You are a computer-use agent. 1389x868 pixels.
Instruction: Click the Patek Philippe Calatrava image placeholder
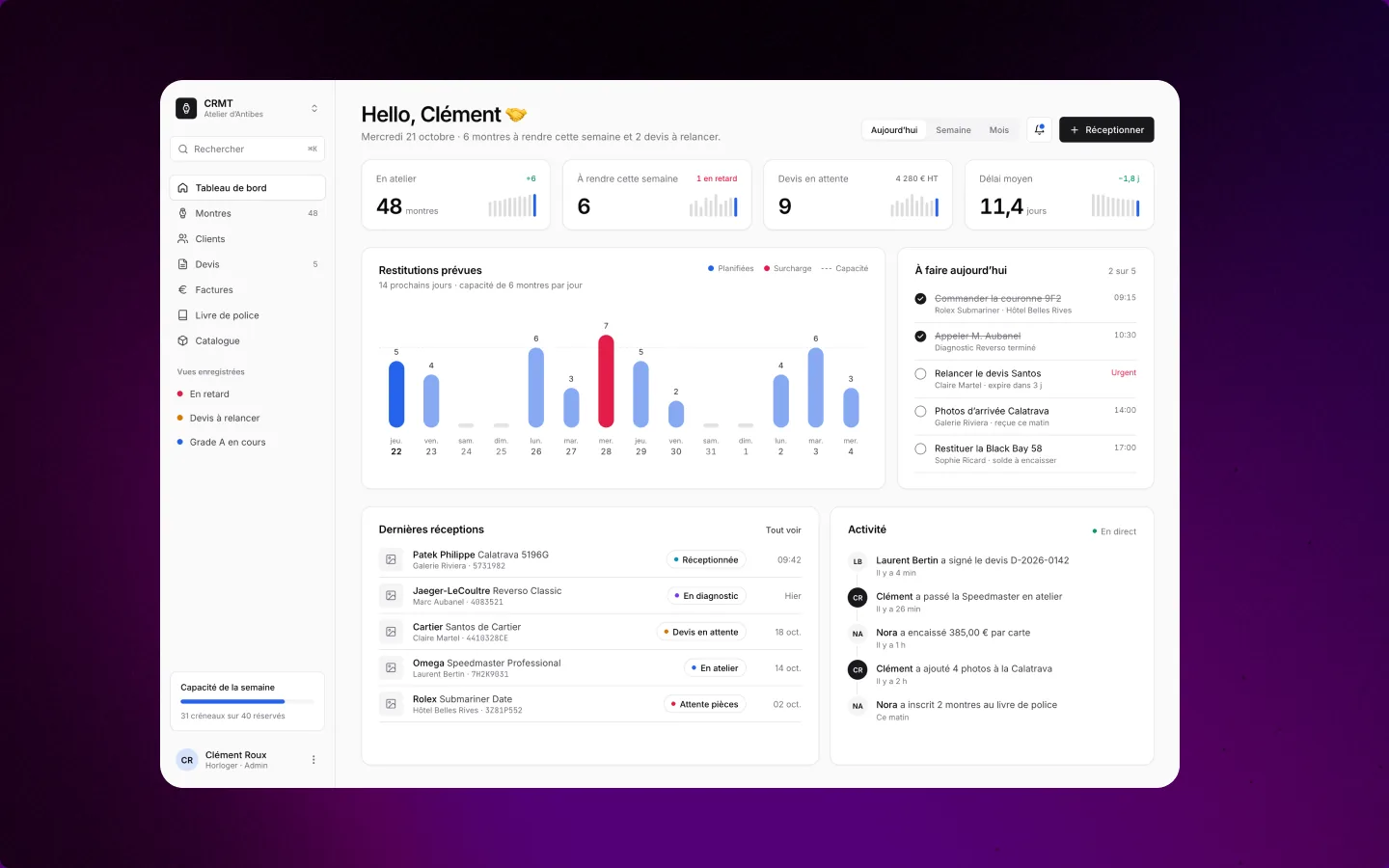[x=391, y=559]
